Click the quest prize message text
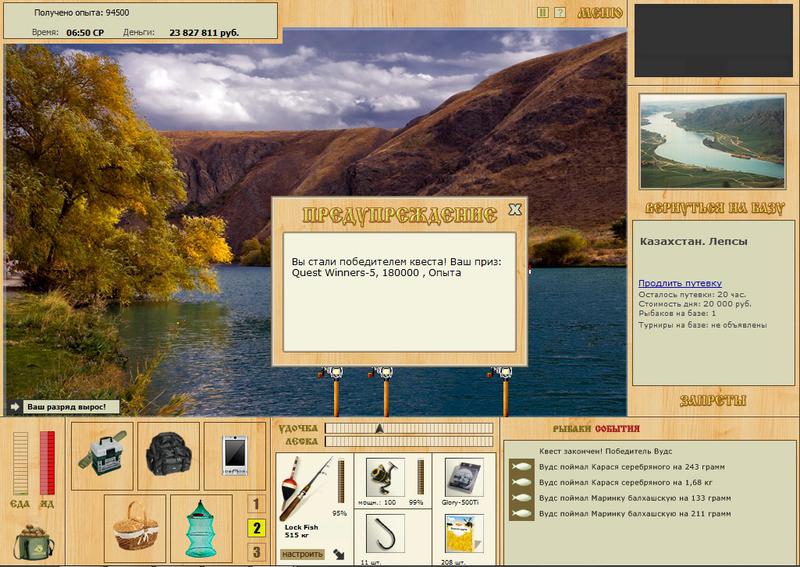The image size is (800, 567). point(397,267)
